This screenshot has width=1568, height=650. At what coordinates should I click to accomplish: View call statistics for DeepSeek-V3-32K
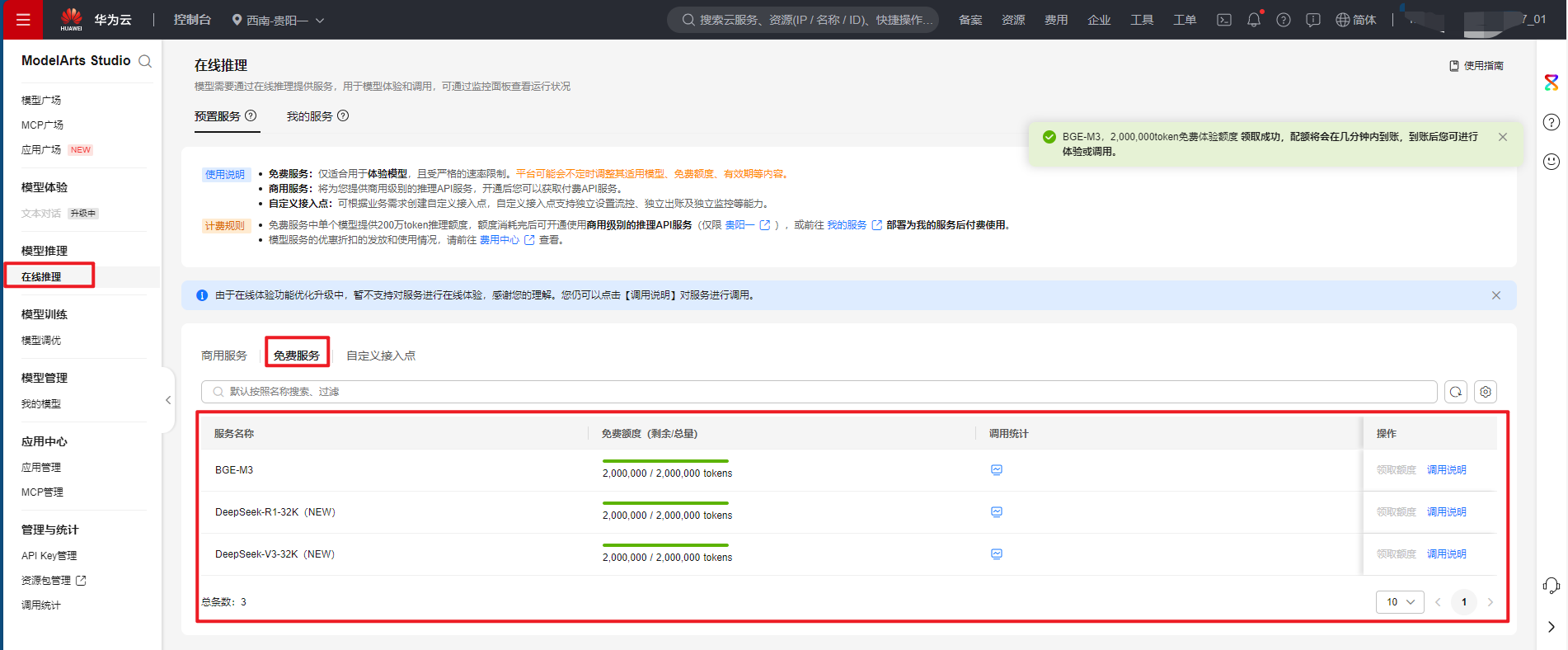click(997, 554)
